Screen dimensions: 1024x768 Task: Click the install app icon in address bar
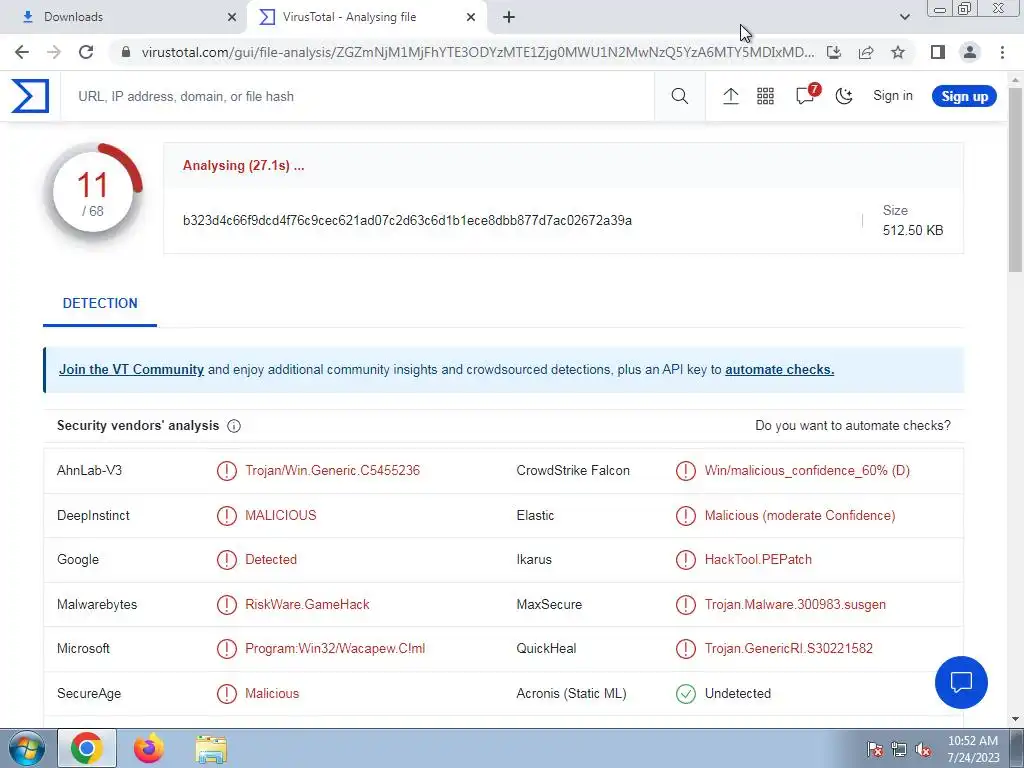[834, 52]
